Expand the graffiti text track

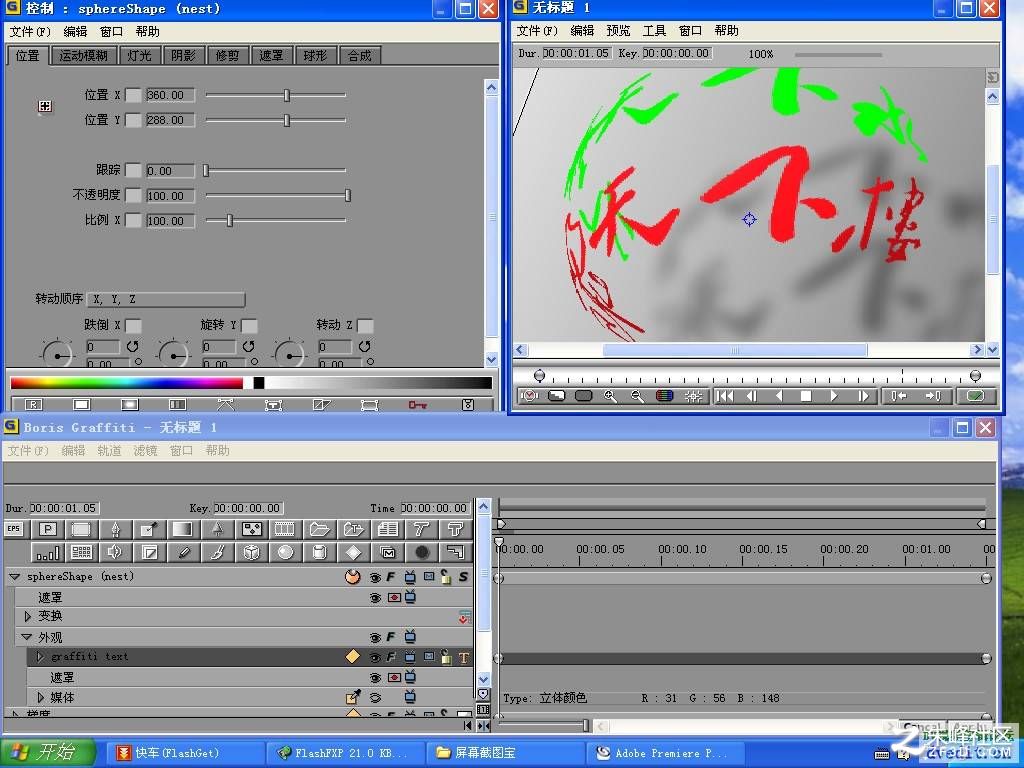pyautogui.click(x=40, y=656)
